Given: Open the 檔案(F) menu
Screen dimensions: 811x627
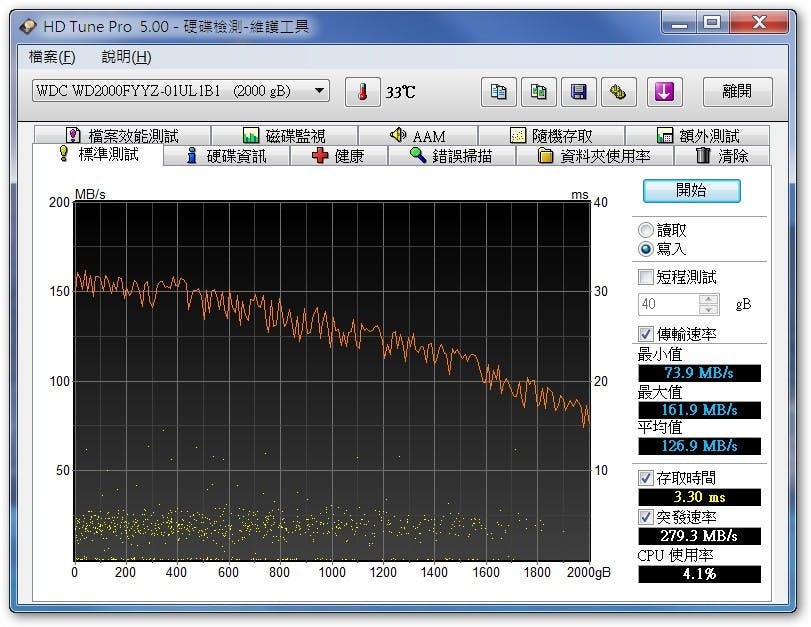Looking at the screenshot, I should (x=52, y=57).
